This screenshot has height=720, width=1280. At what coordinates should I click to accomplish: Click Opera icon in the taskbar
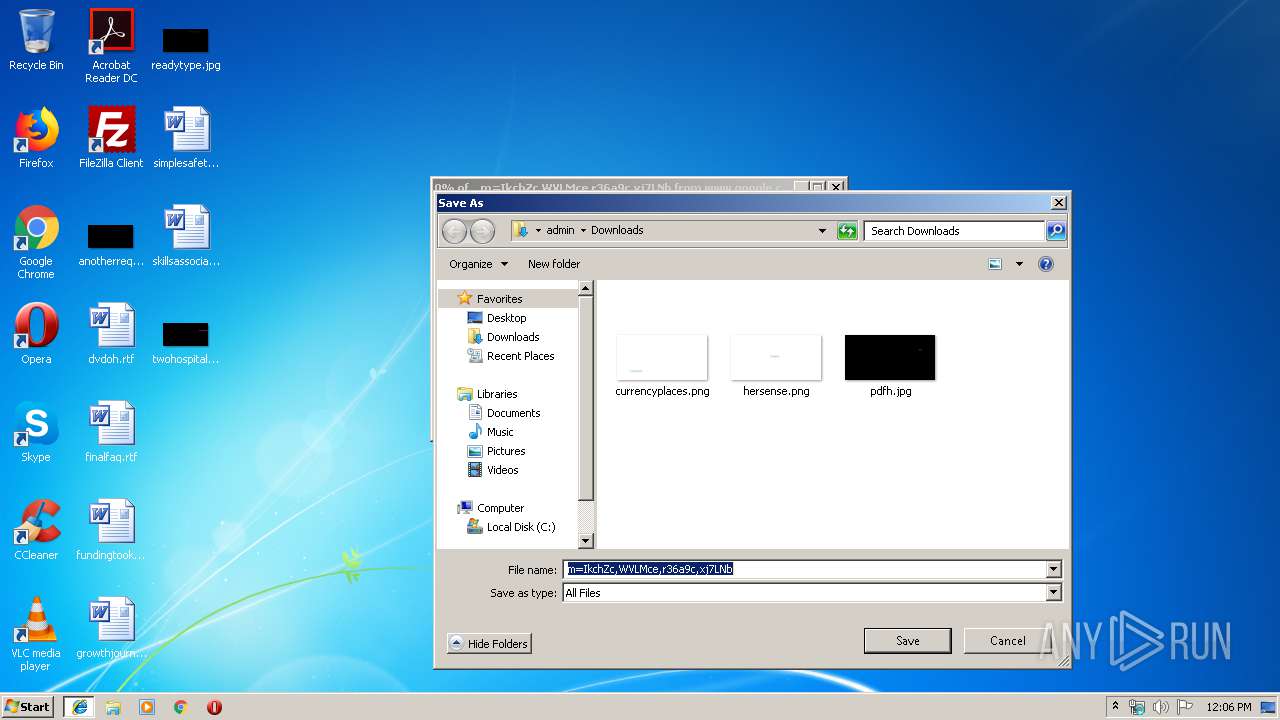(x=214, y=707)
